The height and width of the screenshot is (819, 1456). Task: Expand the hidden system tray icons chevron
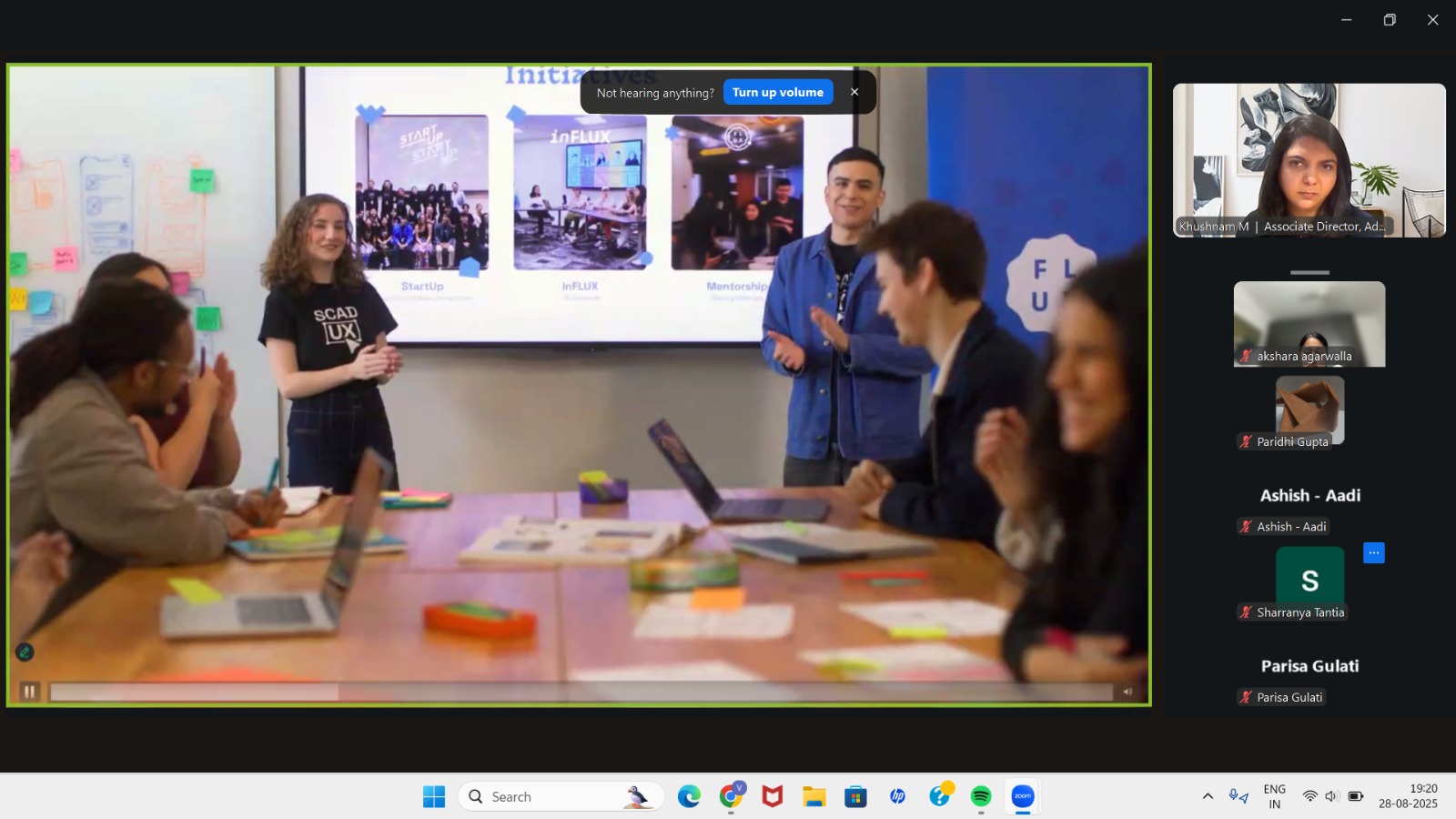pyautogui.click(x=1208, y=796)
